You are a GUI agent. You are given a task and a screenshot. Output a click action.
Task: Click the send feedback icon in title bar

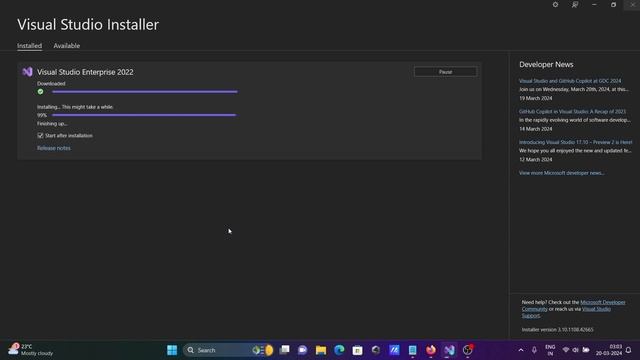click(575, 4)
